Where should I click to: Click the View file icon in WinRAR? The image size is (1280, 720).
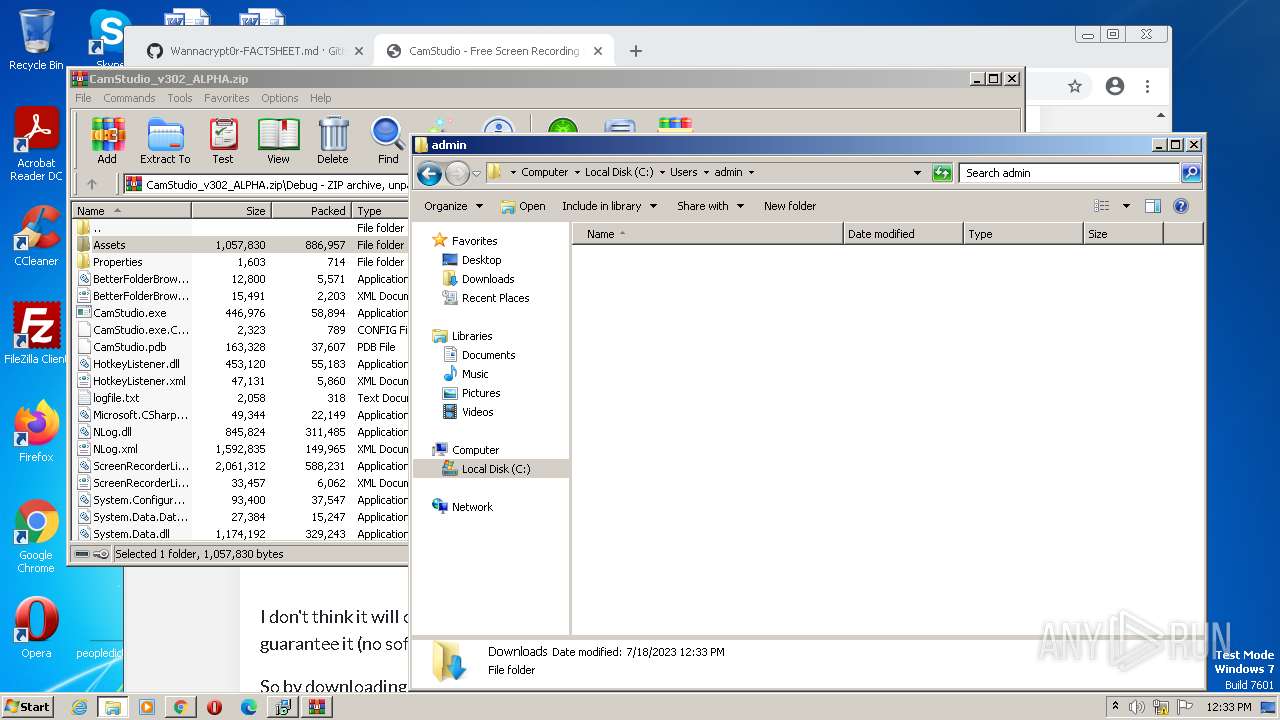278,140
